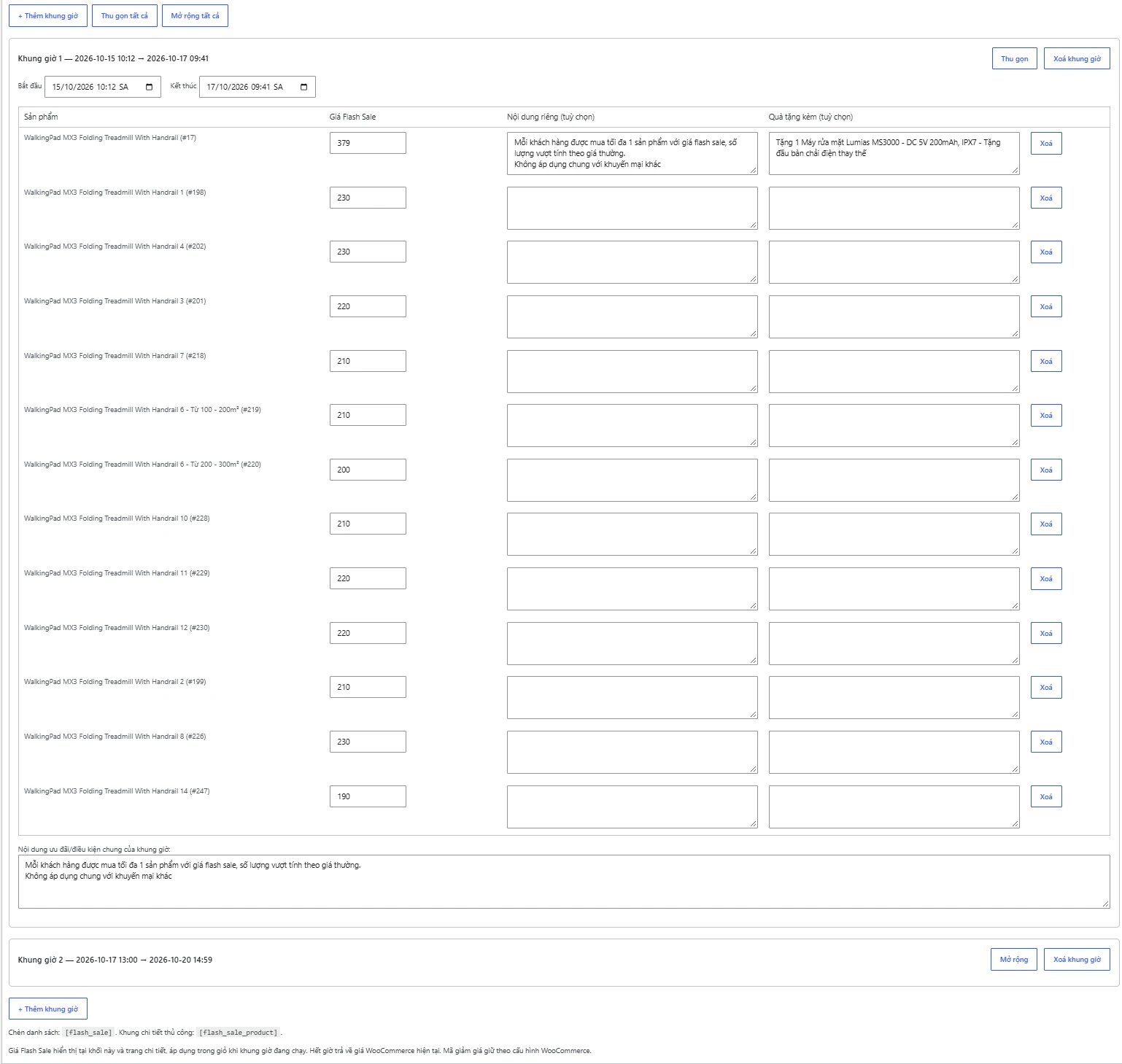Click Thu gọn tất cả button
Image resolution: width=1122 pixels, height=1064 pixels.
125,15
